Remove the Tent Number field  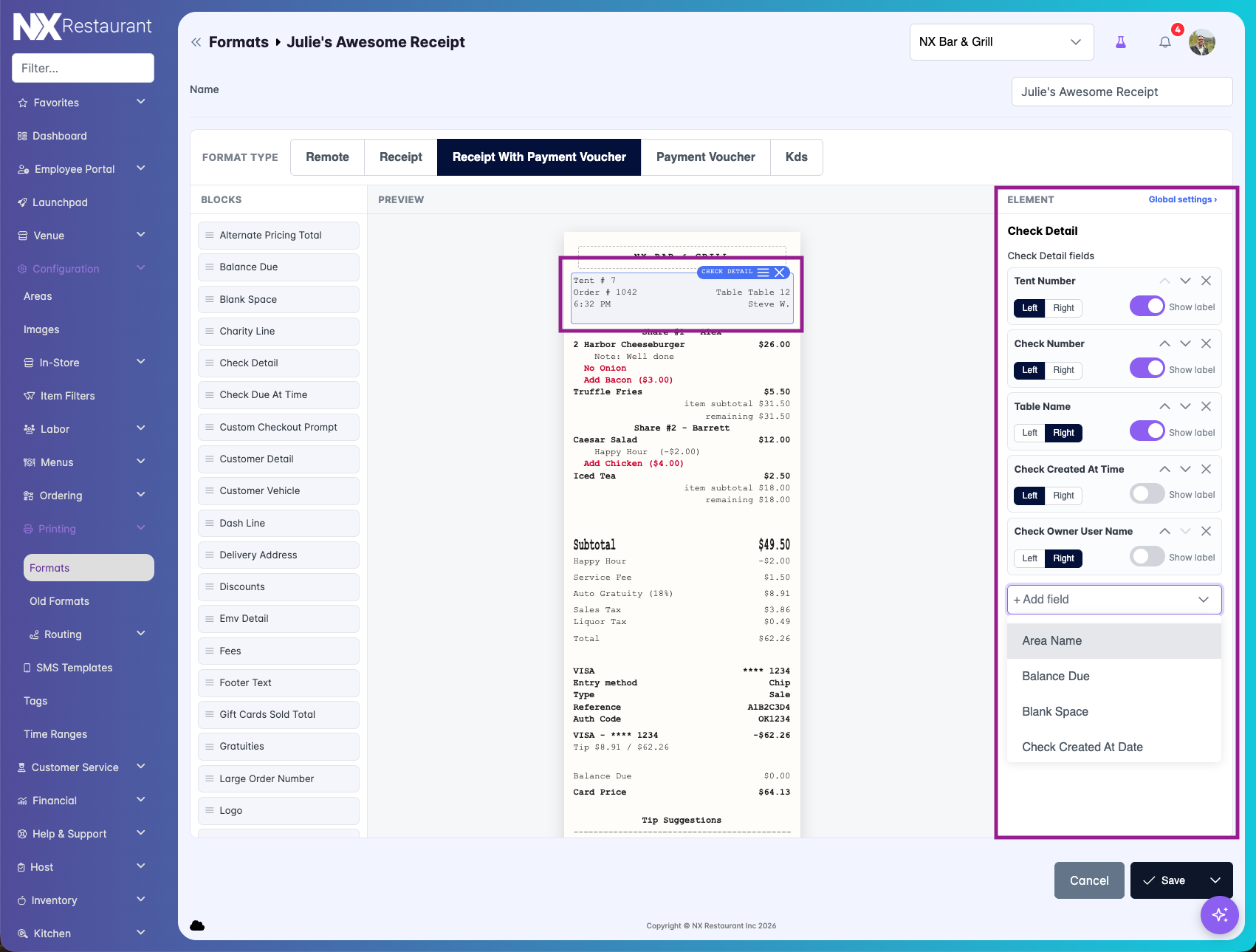(1206, 281)
